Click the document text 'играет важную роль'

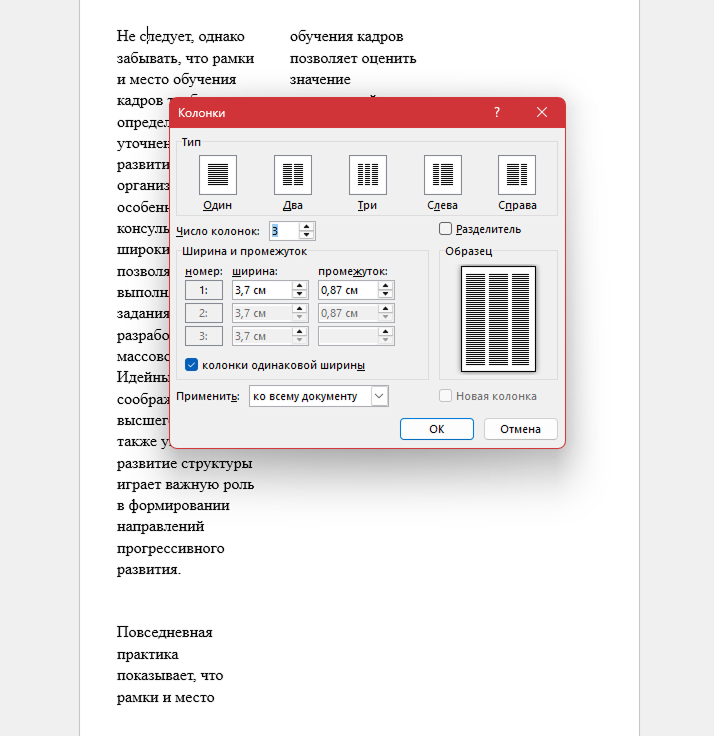185,484
